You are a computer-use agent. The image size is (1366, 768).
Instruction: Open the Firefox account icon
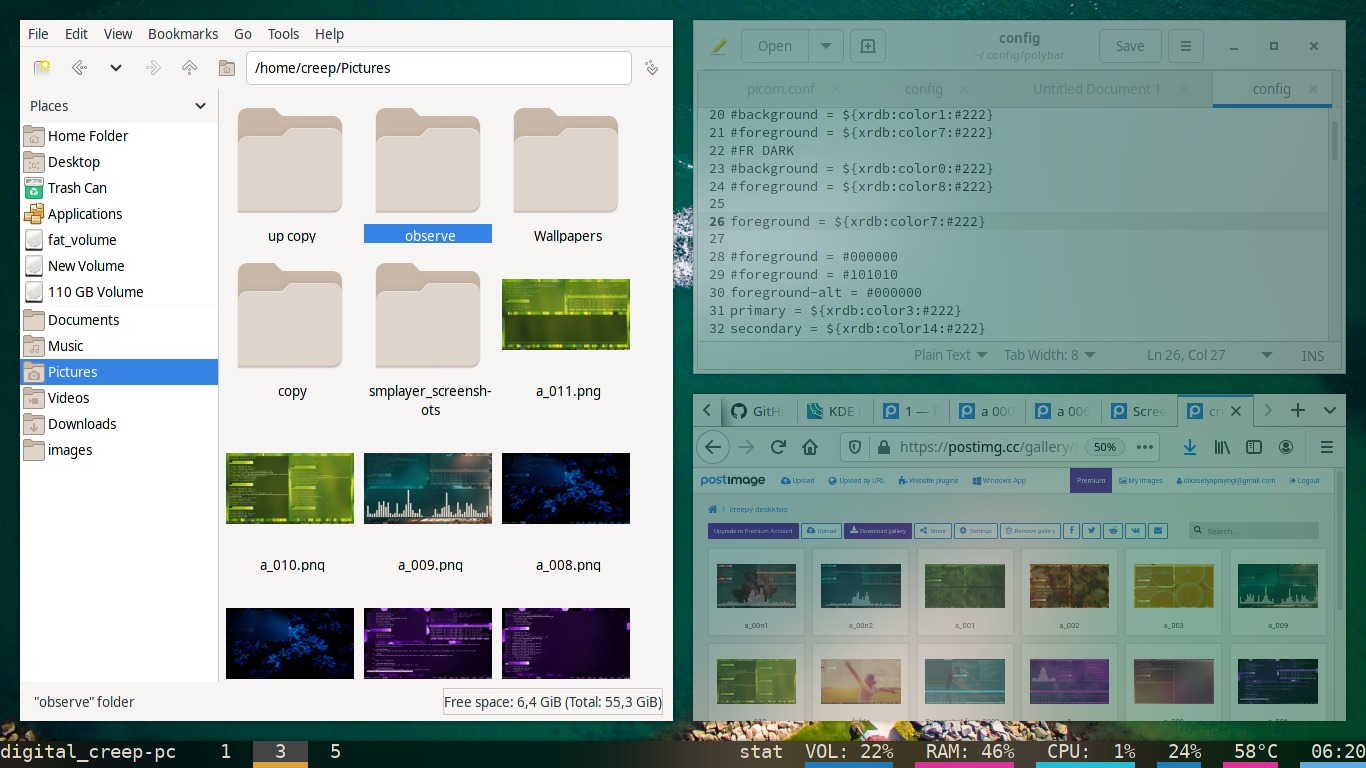[x=1286, y=447]
